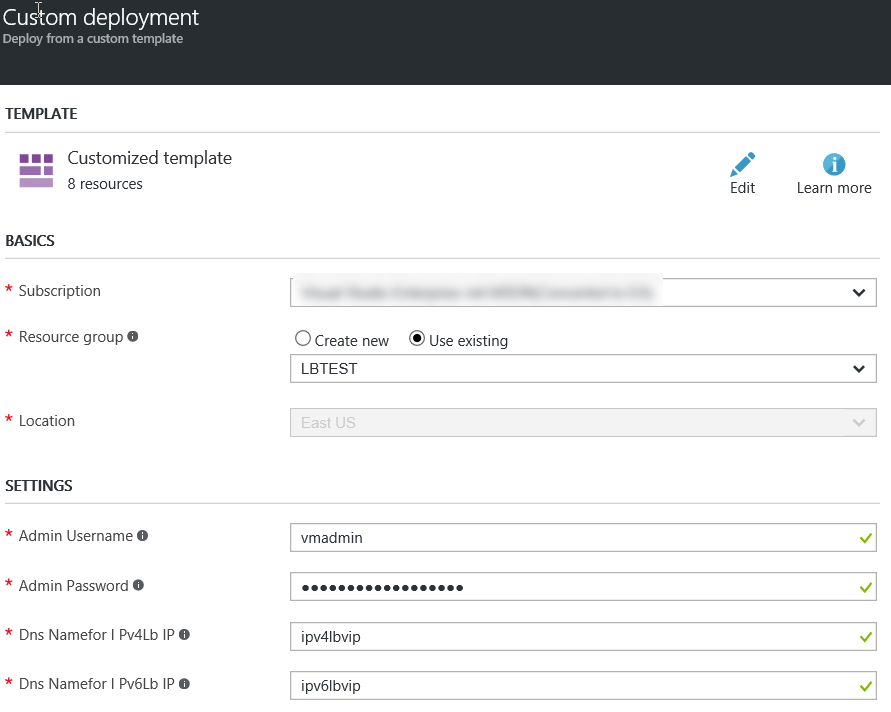Click the Edit label under the pencil
The width and height of the screenshot is (891, 712).
[742, 188]
